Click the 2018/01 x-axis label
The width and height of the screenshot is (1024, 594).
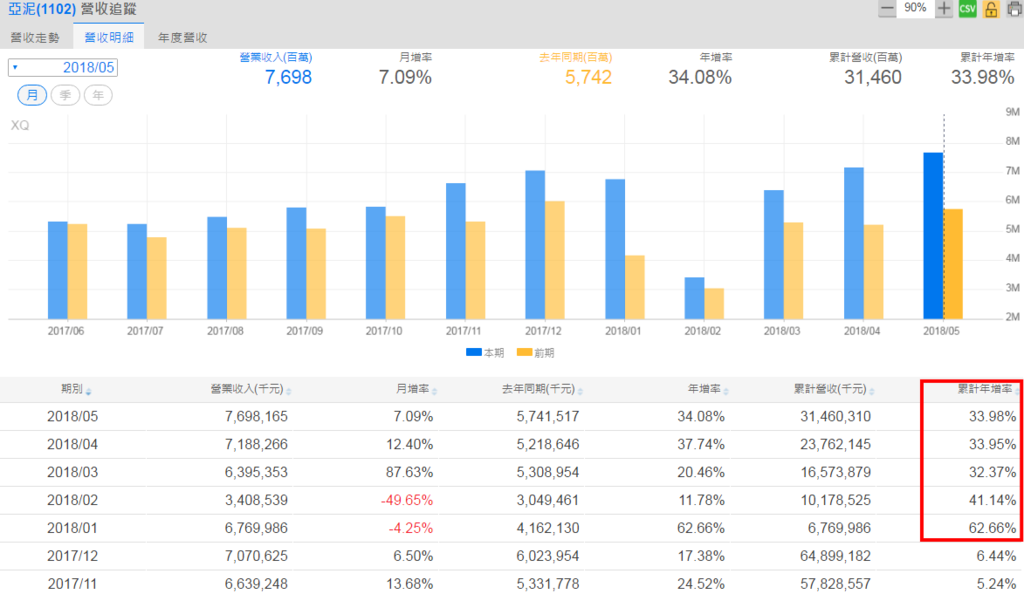tap(623, 332)
